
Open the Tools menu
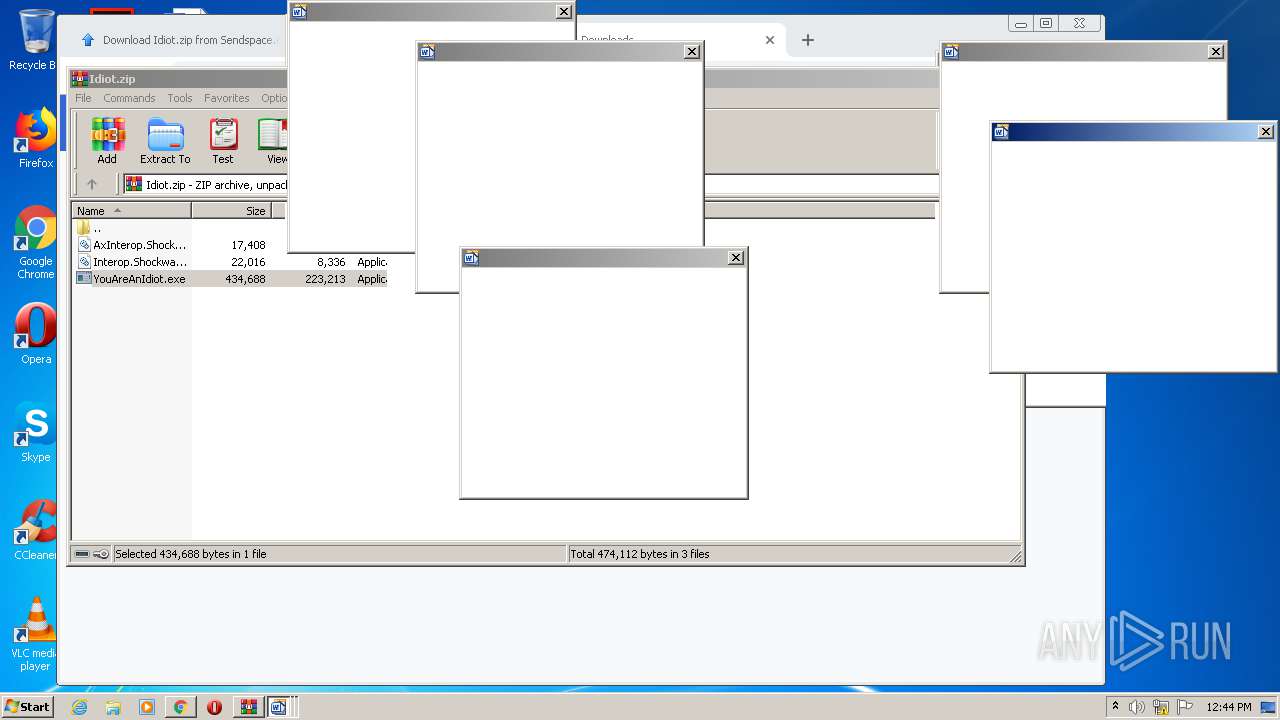180,98
